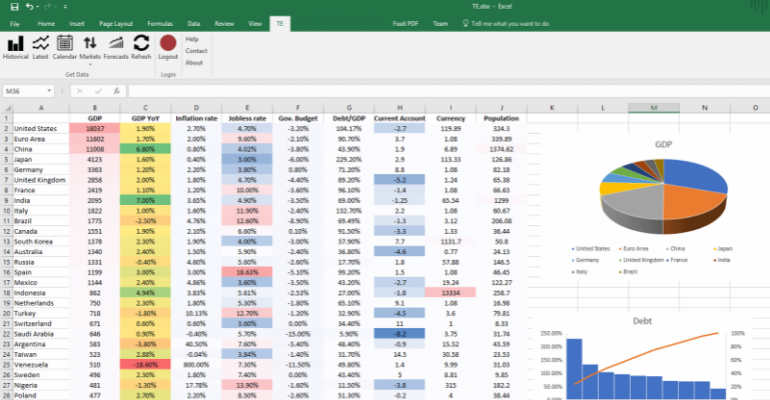Image resolution: width=770 pixels, height=400 pixels.
Task: Switch to the Home tab
Action: tap(46, 24)
